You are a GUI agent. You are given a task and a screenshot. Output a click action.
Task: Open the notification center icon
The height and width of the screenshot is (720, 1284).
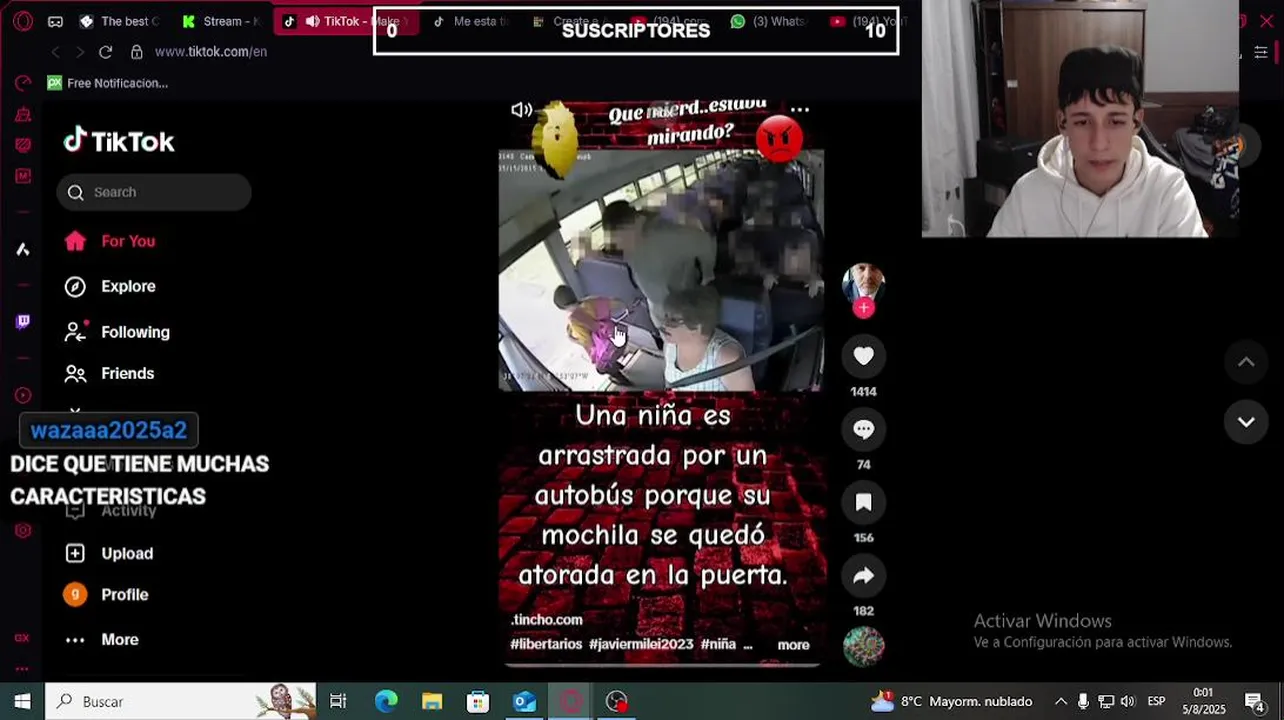point(1254,701)
